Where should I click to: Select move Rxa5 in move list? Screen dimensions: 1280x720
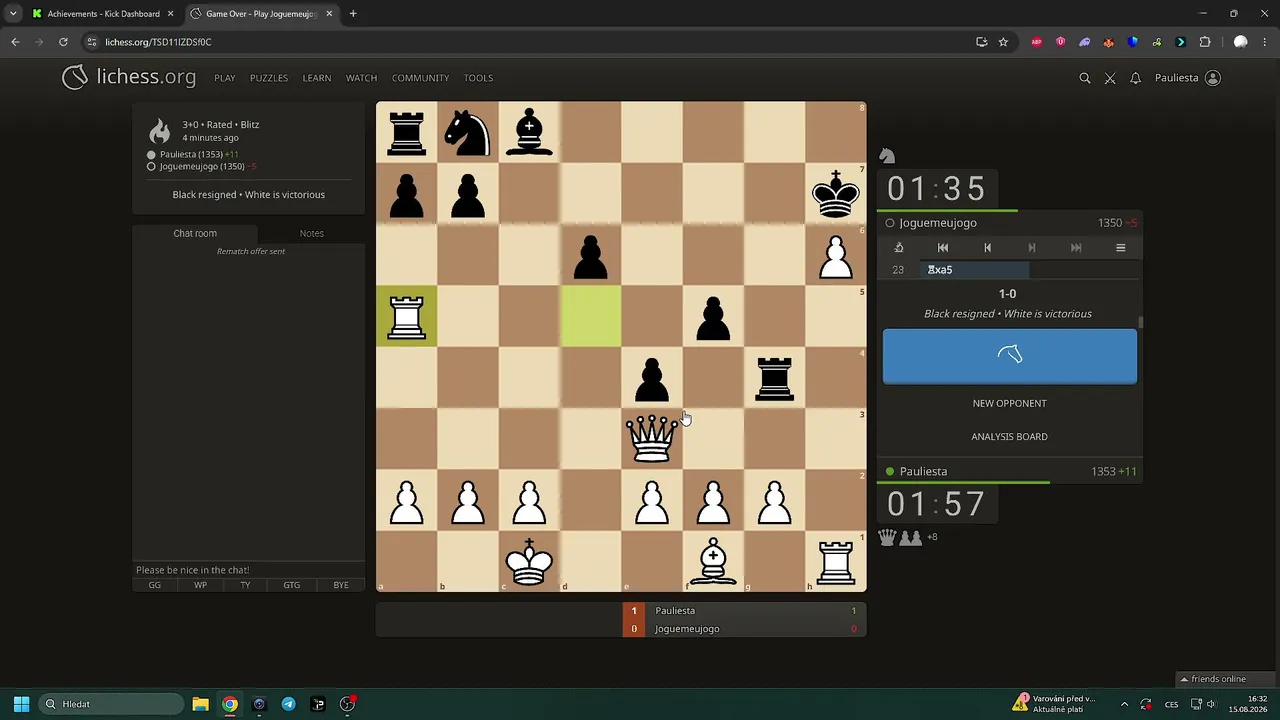coord(974,270)
